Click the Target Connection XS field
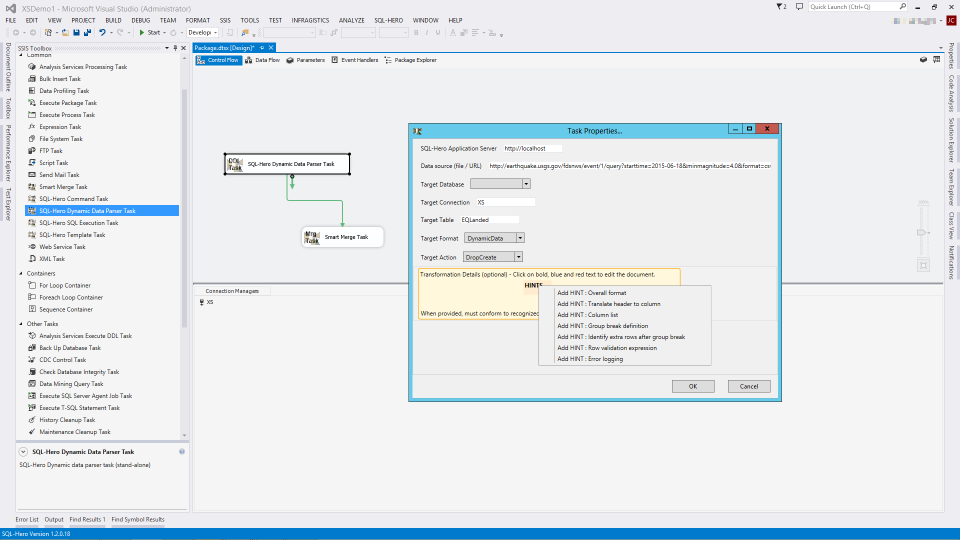The height and width of the screenshot is (540, 960). pyautogui.click(x=505, y=203)
